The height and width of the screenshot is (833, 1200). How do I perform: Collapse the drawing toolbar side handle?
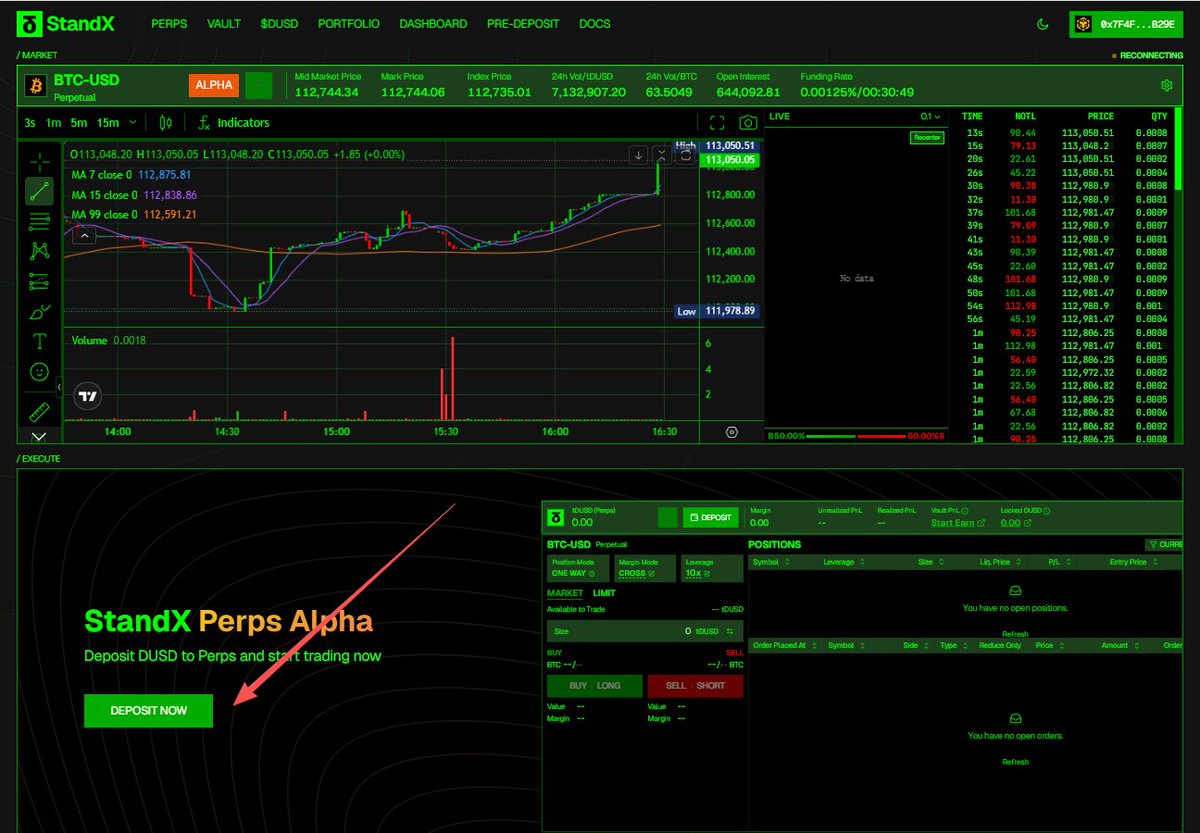click(x=58, y=386)
